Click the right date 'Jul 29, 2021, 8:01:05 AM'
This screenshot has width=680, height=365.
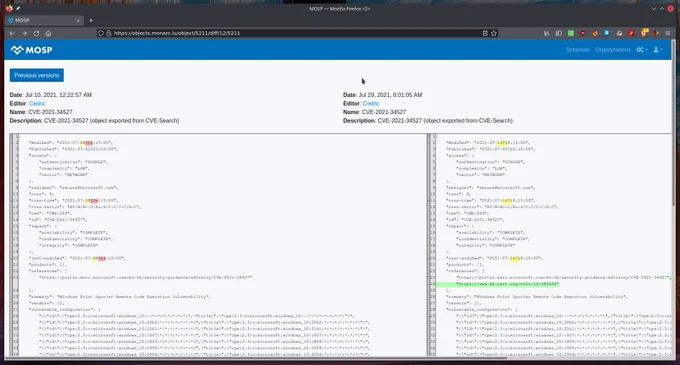[x=390, y=95]
